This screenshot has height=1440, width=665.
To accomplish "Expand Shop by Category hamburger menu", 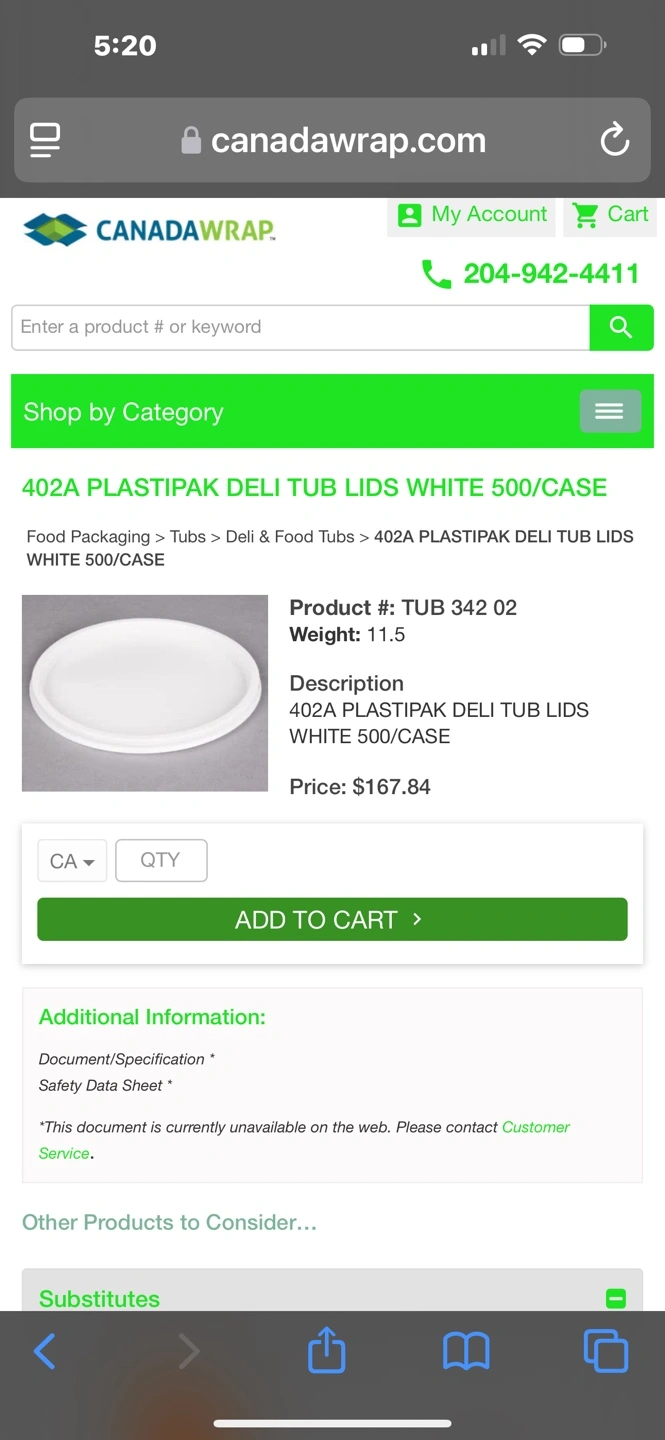I will point(610,411).
